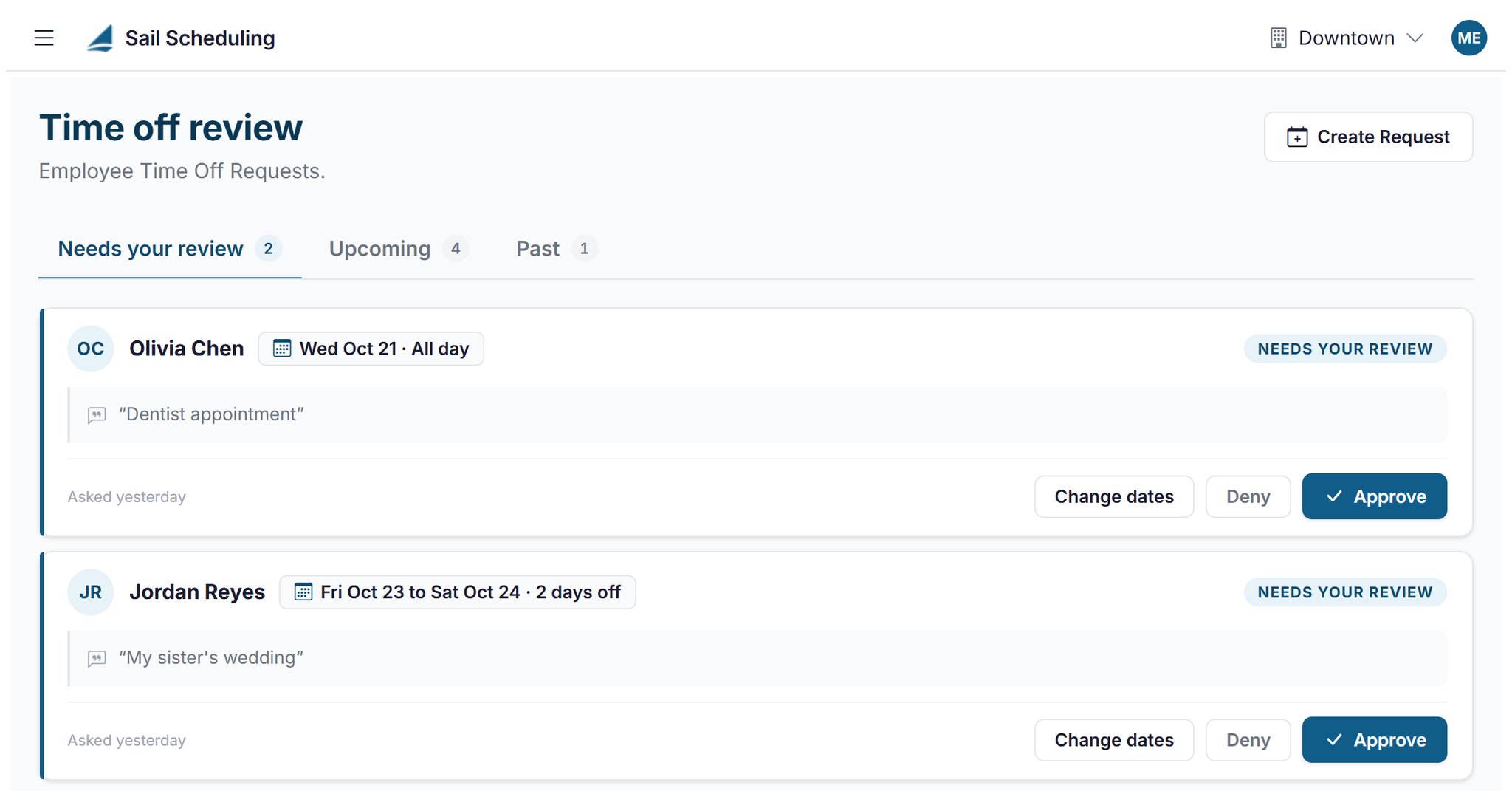
Task: Click the checkmark icon in Olivia's Approve button
Action: click(x=1334, y=496)
